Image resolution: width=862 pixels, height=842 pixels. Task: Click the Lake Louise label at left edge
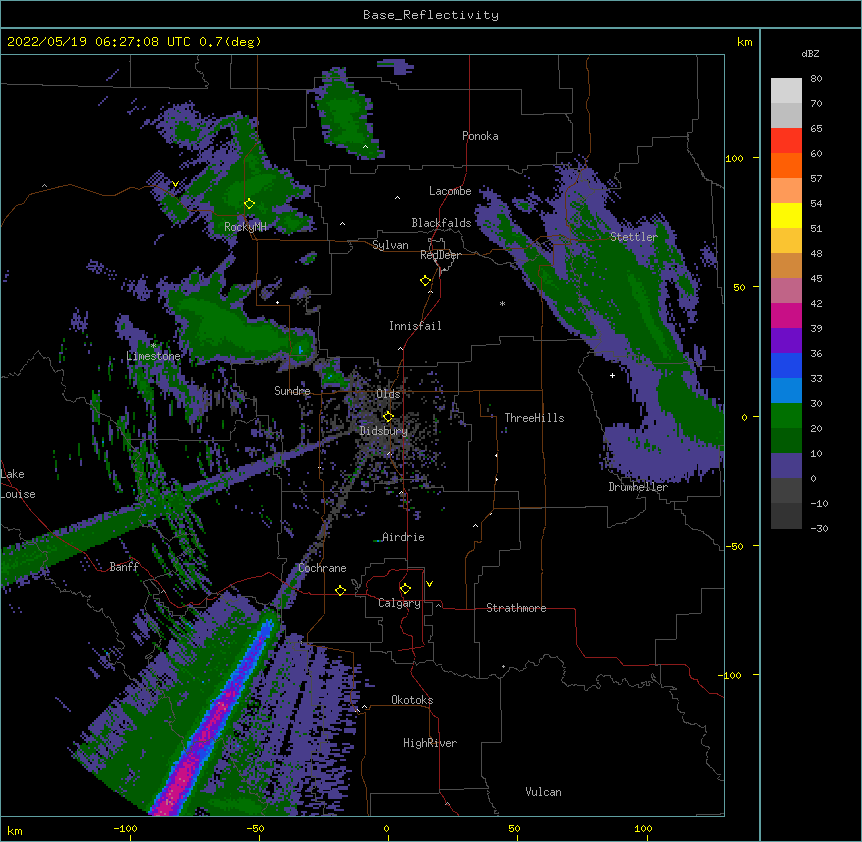coord(18,484)
